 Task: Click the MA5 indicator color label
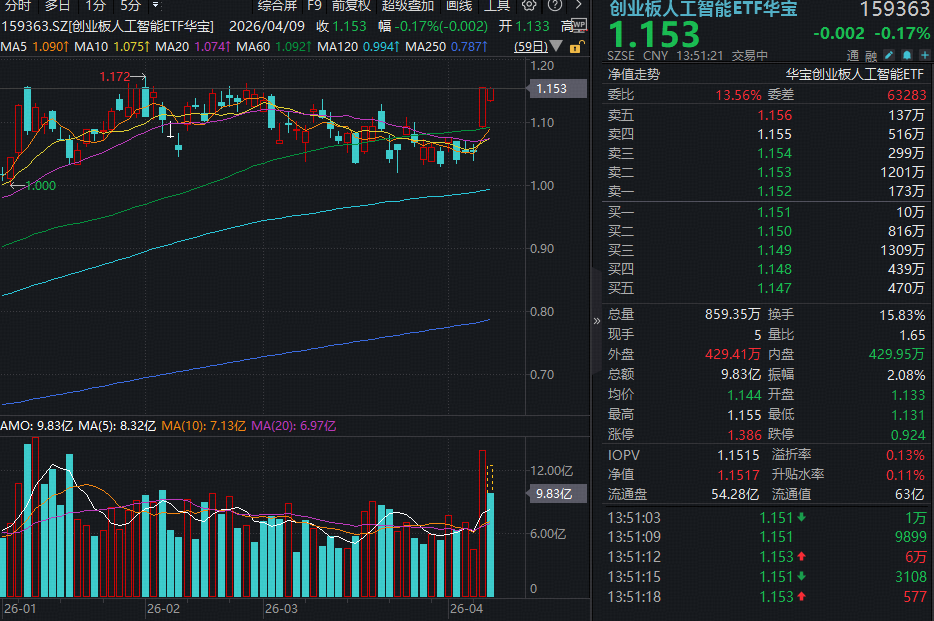coord(14,47)
